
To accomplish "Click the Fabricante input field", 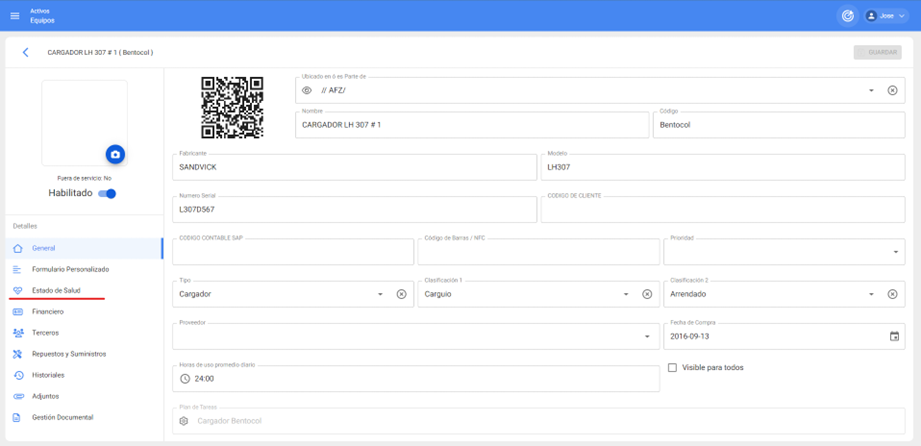I will click(355, 168).
